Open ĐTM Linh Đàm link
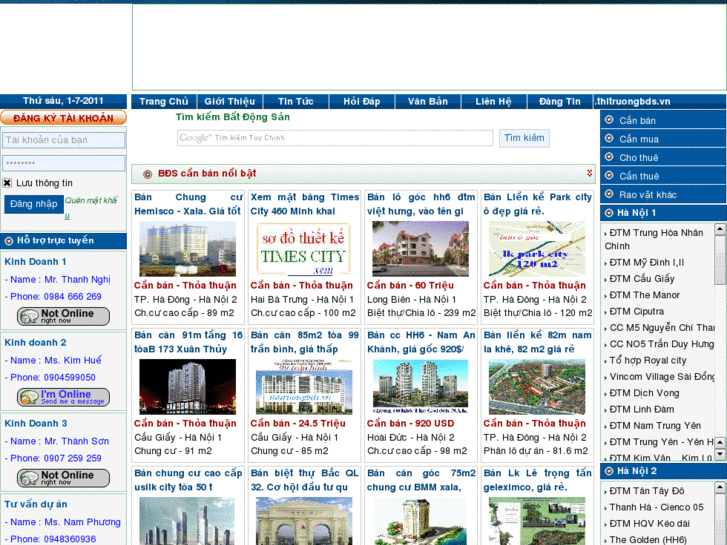 click(642, 409)
